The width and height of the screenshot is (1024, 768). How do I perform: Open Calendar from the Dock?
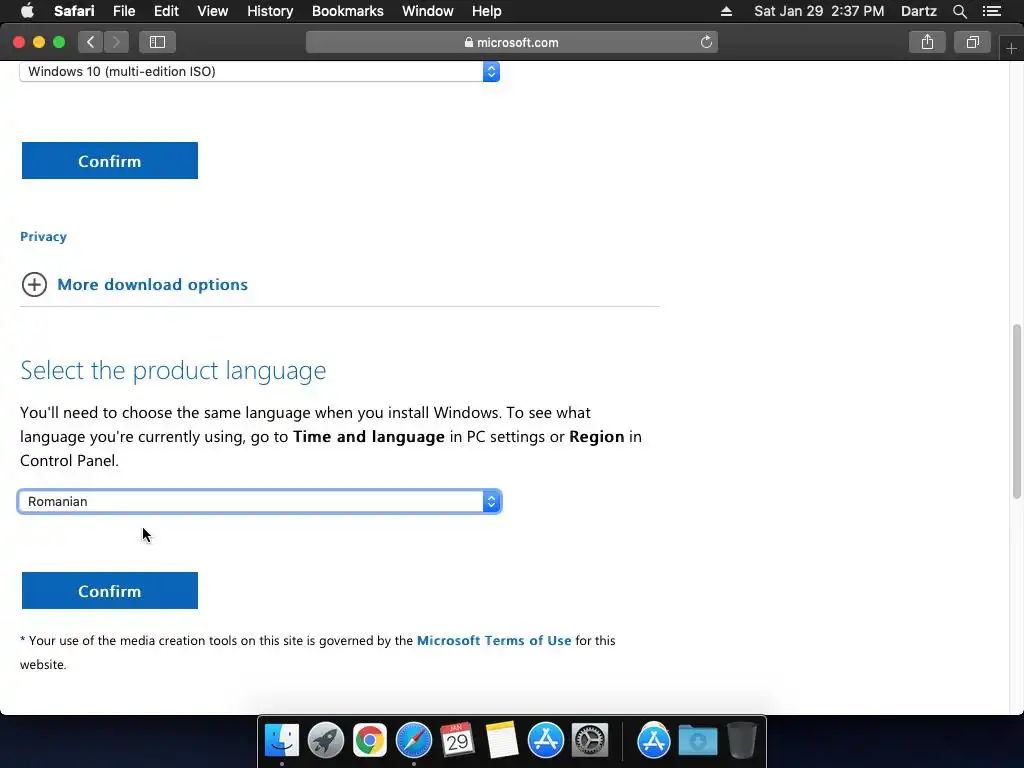(457, 741)
